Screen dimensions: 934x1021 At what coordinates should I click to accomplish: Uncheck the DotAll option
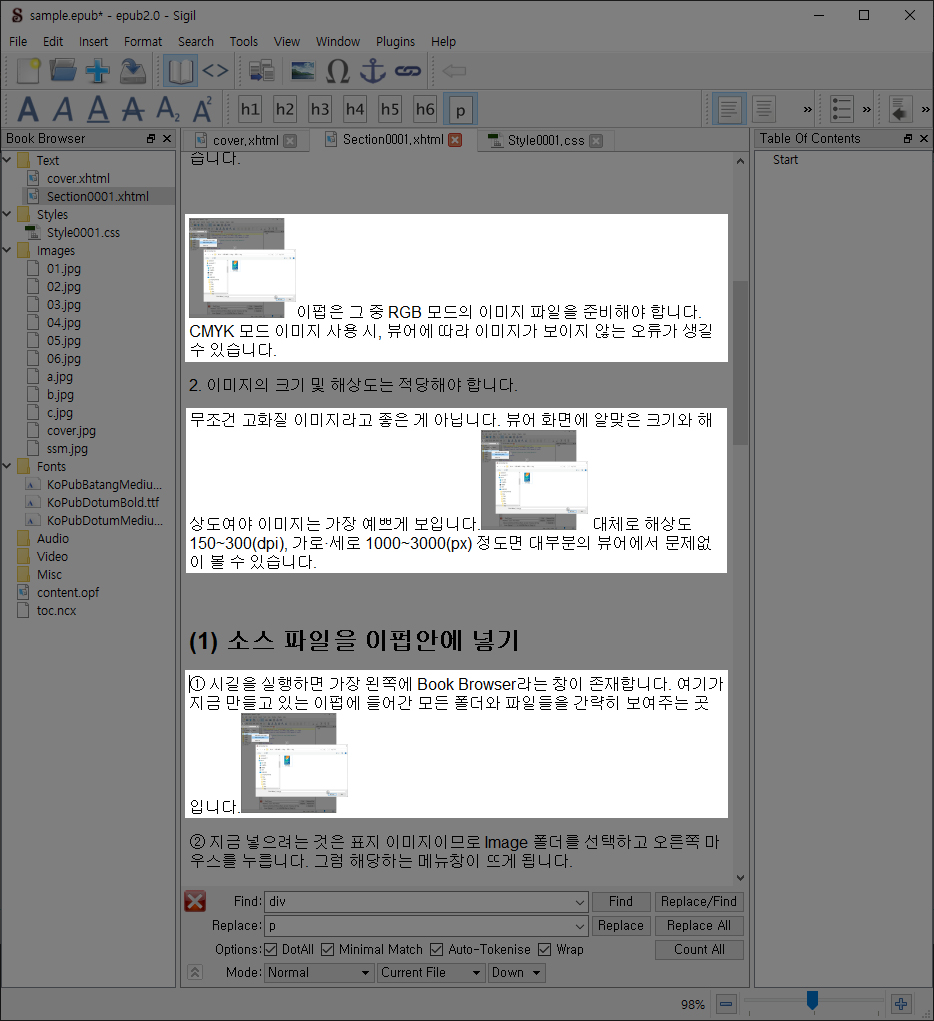271,949
